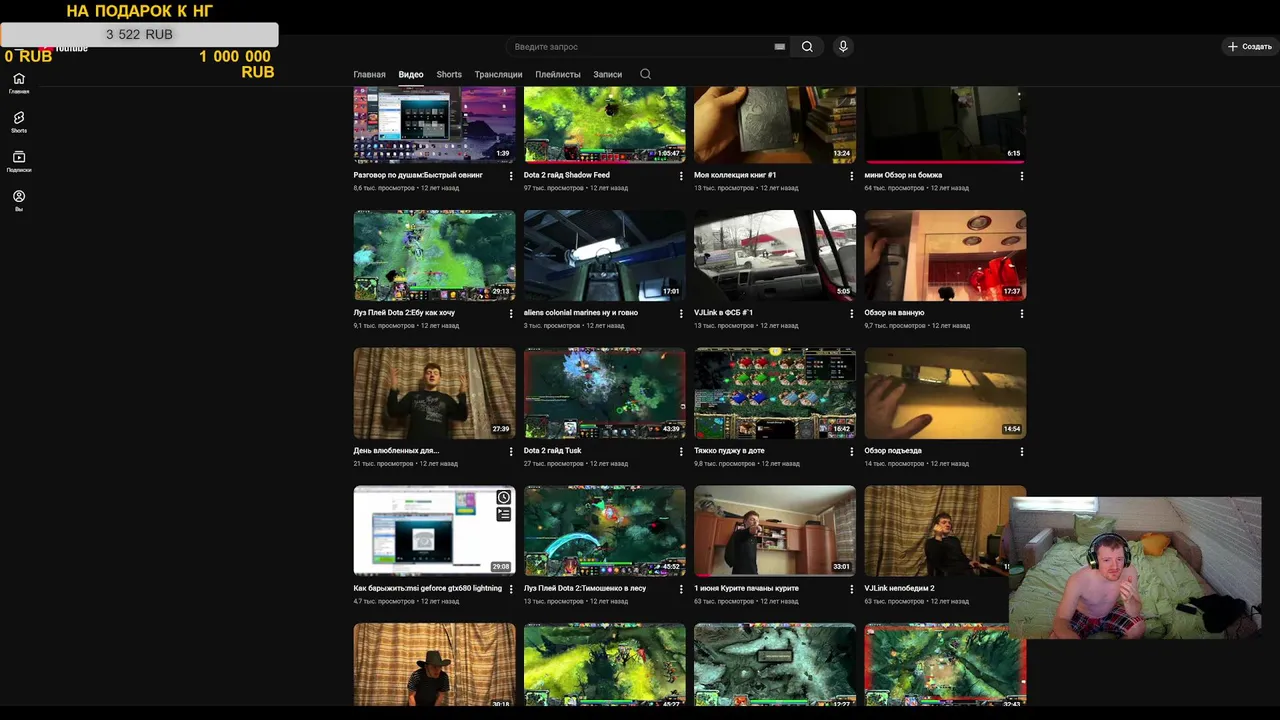
Task: Open Подписки in the left sidebar
Action: click(19, 161)
